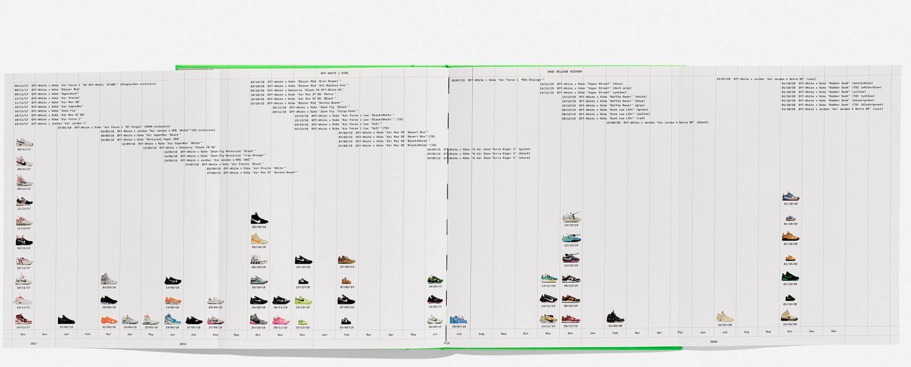Click the SHOE RELEASE HISTORY page heading
This screenshot has width=911, height=367.
565,71
